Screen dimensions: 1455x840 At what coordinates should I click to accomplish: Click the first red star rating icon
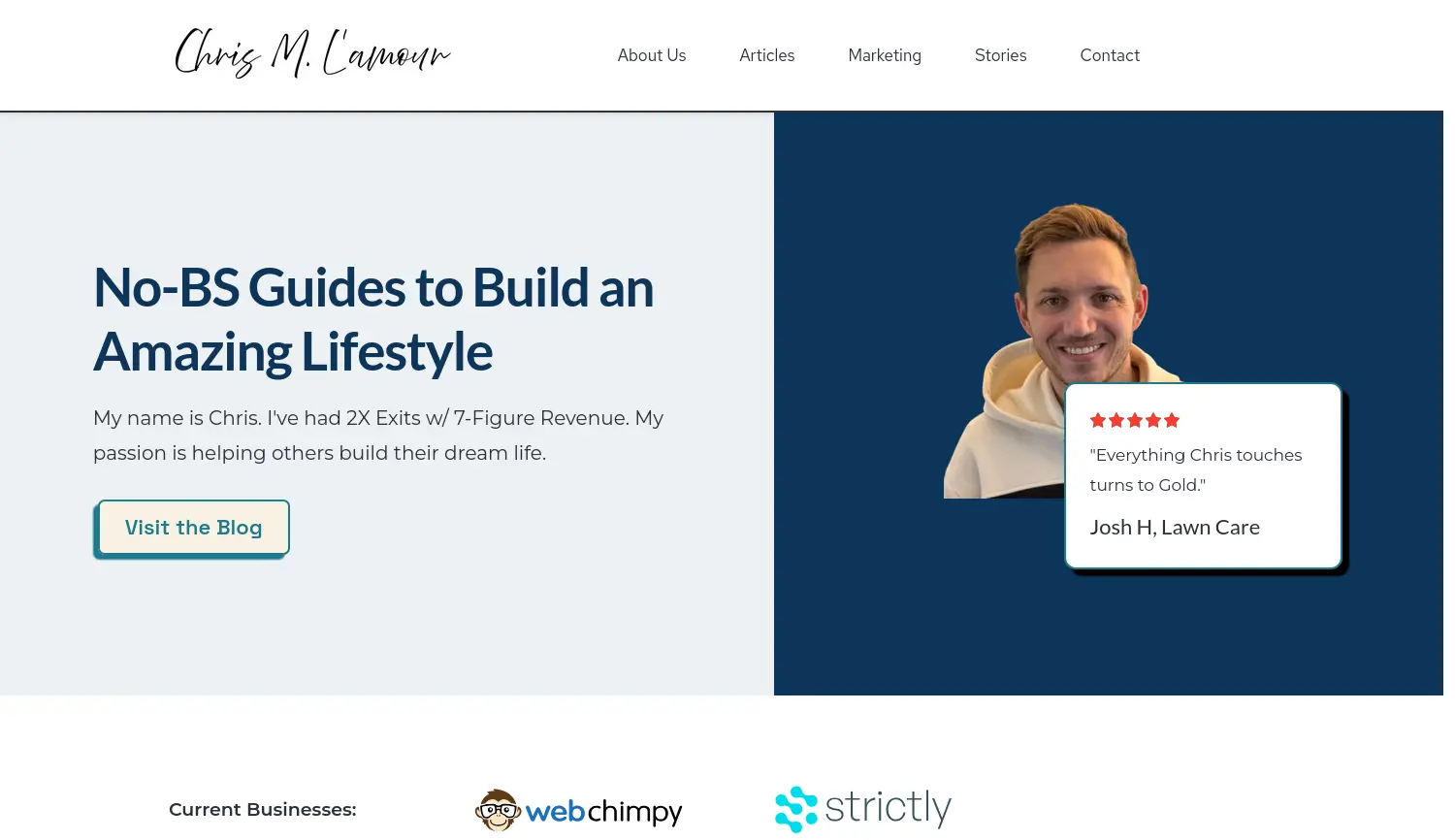tap(1098, 420)
